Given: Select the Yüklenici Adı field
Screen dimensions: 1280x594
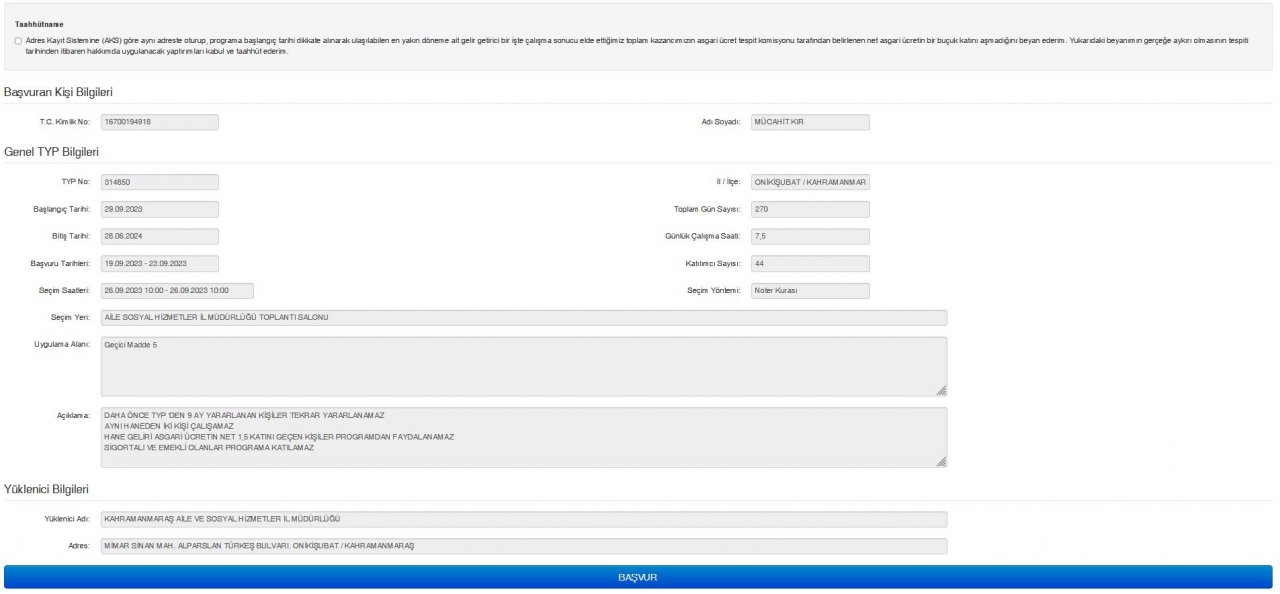Looking at the screenshot, I should [523, 519].
